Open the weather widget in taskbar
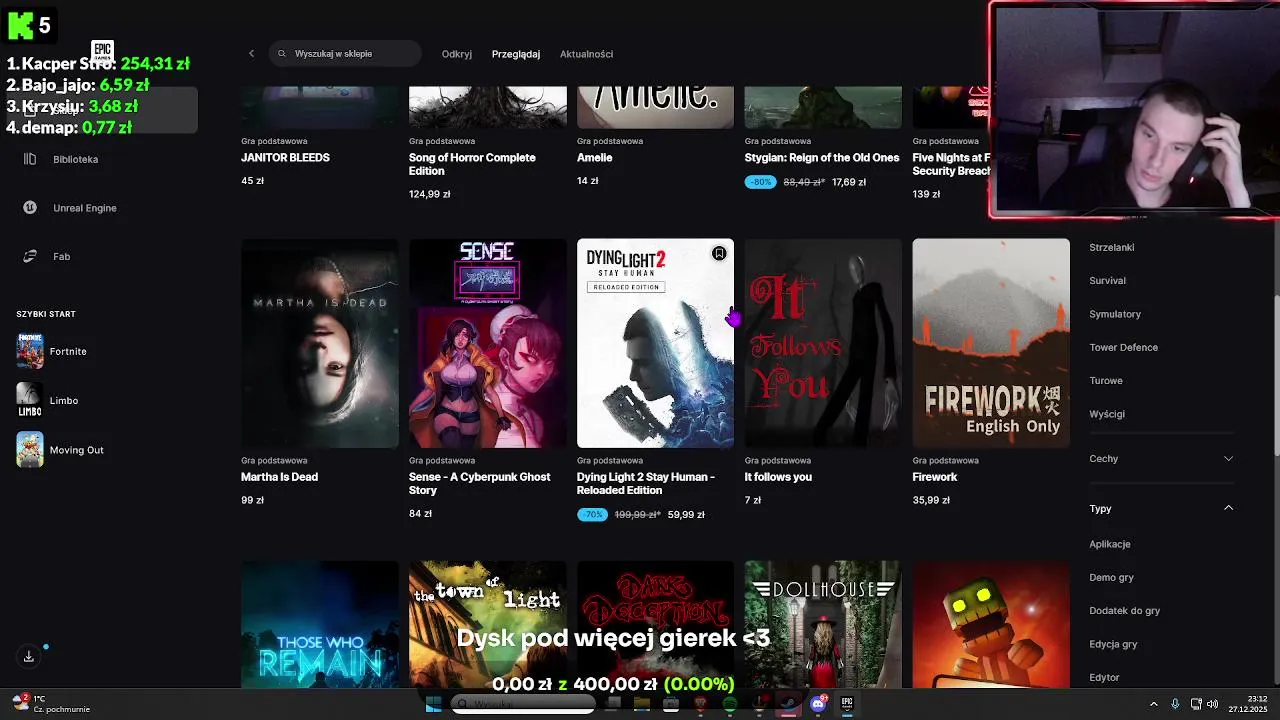 coord(50,704)
